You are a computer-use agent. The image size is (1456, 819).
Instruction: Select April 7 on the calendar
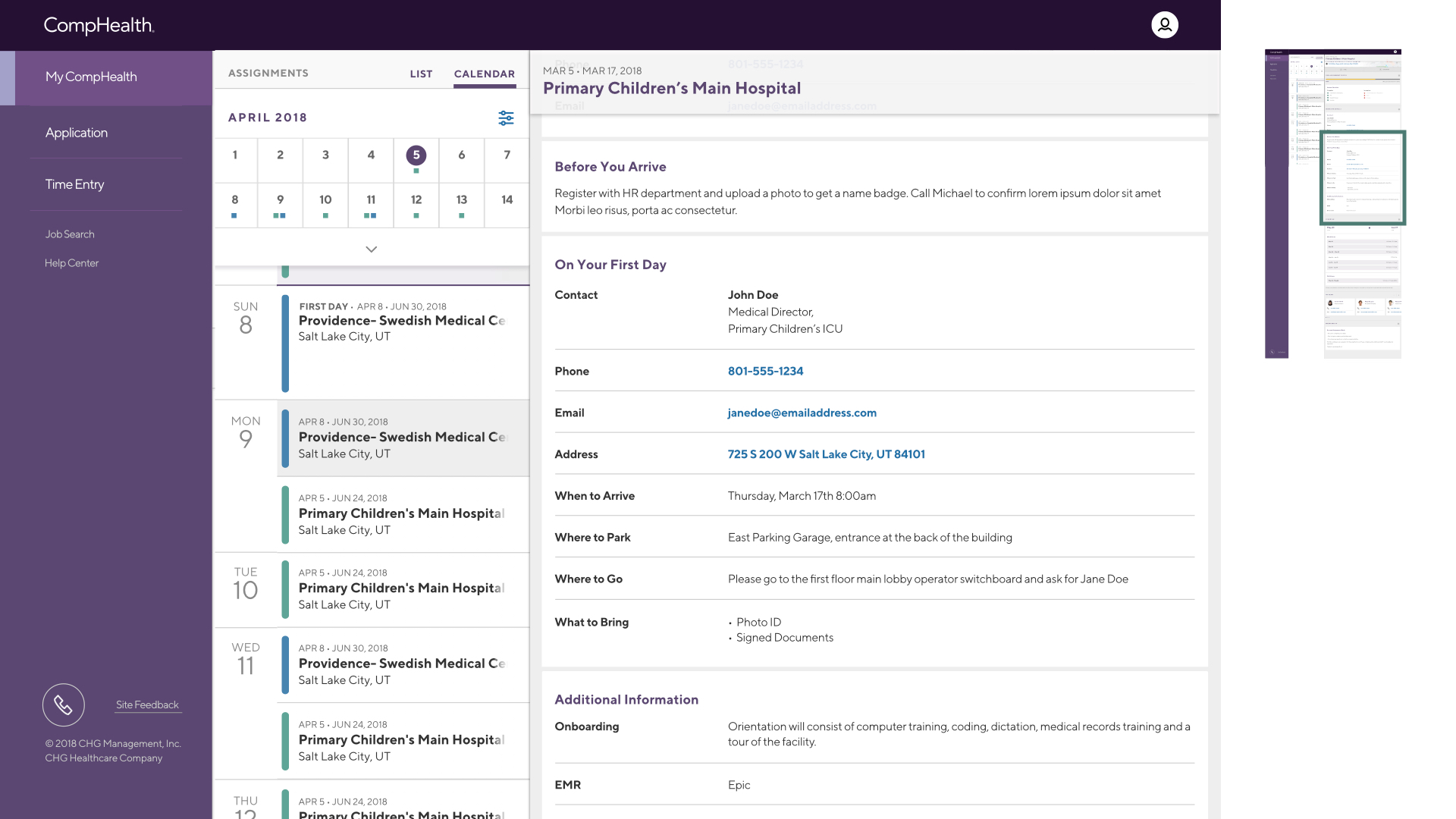(507, 160)
